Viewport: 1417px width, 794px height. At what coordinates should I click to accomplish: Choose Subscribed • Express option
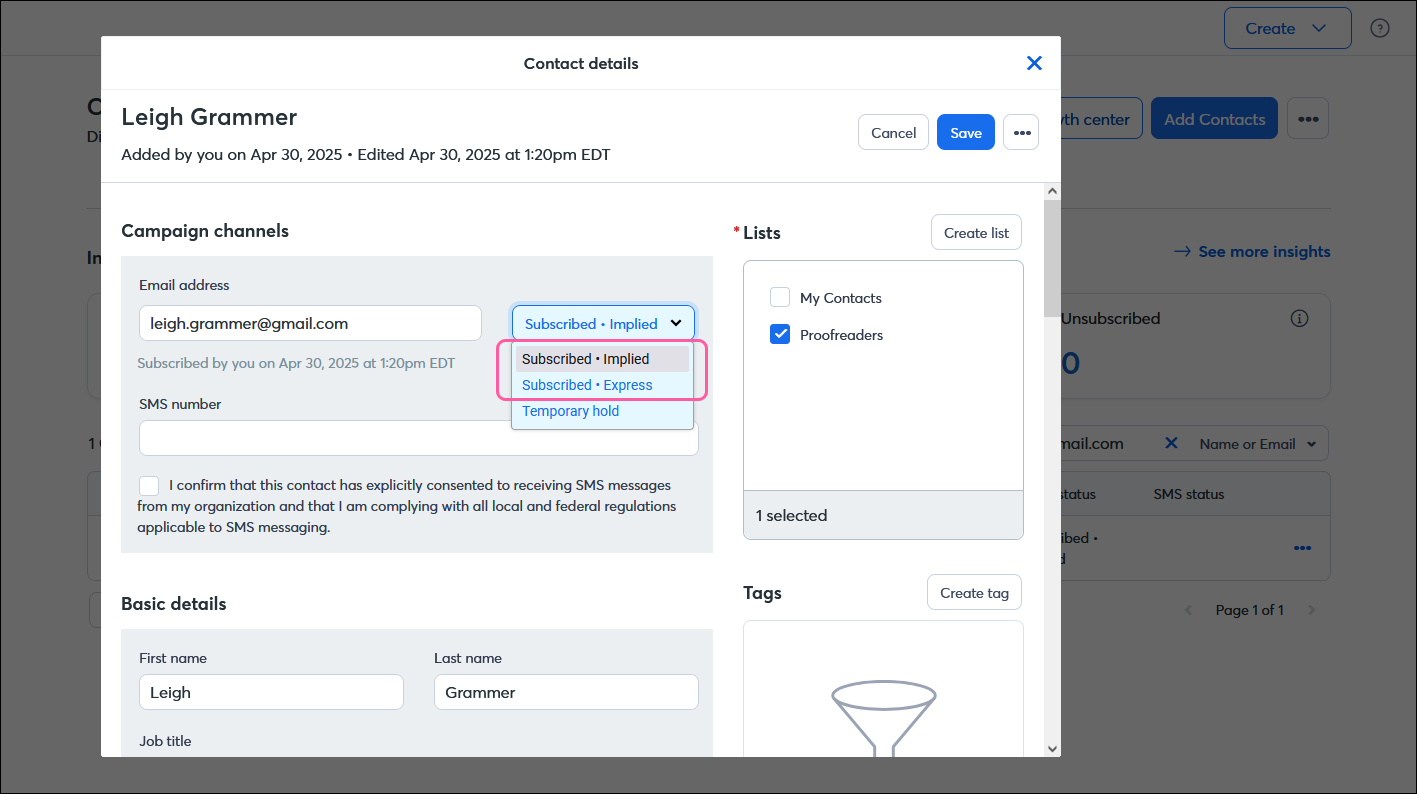point(602,385)
